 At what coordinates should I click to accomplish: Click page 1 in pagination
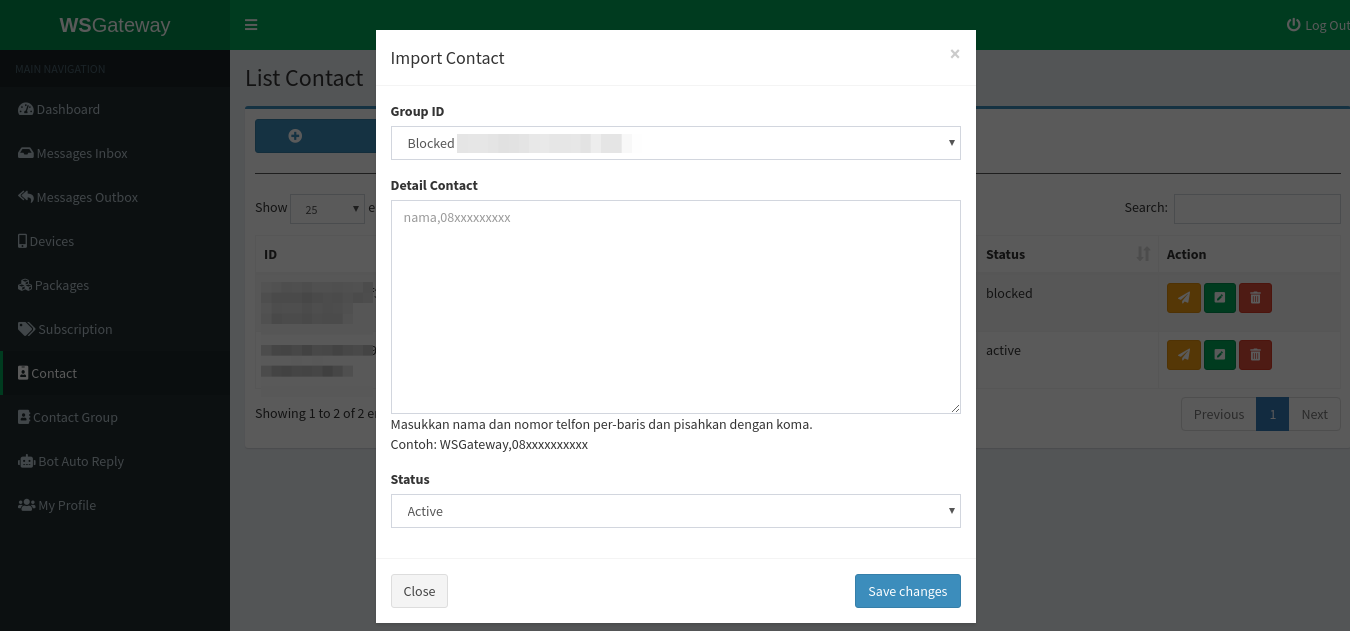coord(1272,414)
